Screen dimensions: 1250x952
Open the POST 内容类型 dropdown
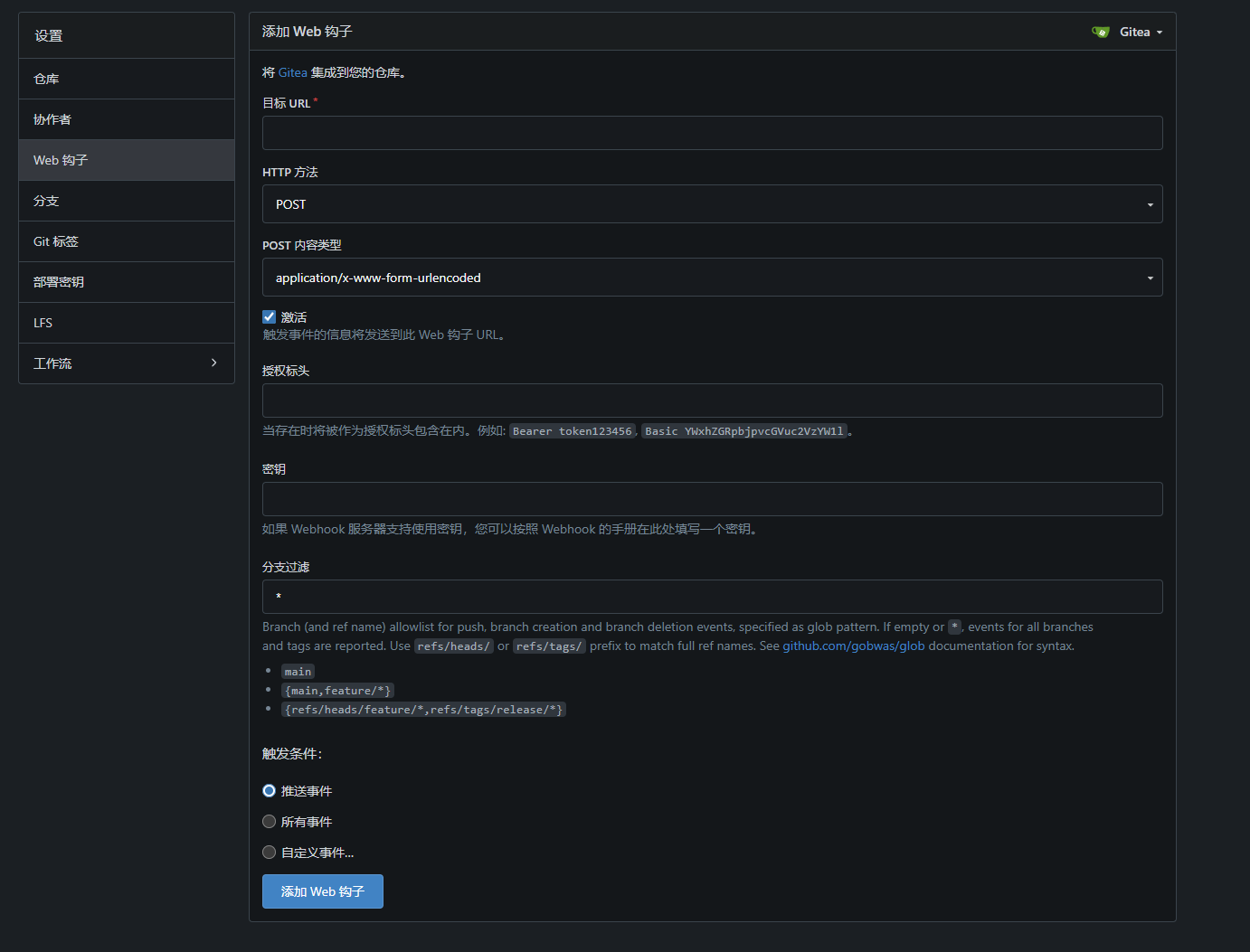pyautogui.click(x=712, y=278)
